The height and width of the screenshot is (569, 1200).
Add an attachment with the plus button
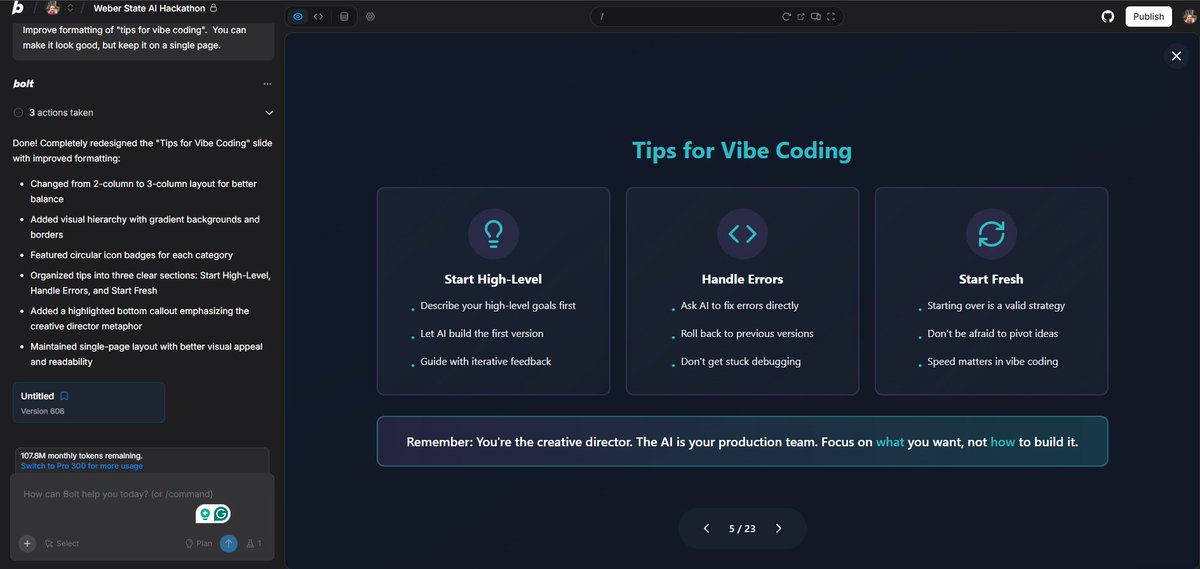[27, 544]
